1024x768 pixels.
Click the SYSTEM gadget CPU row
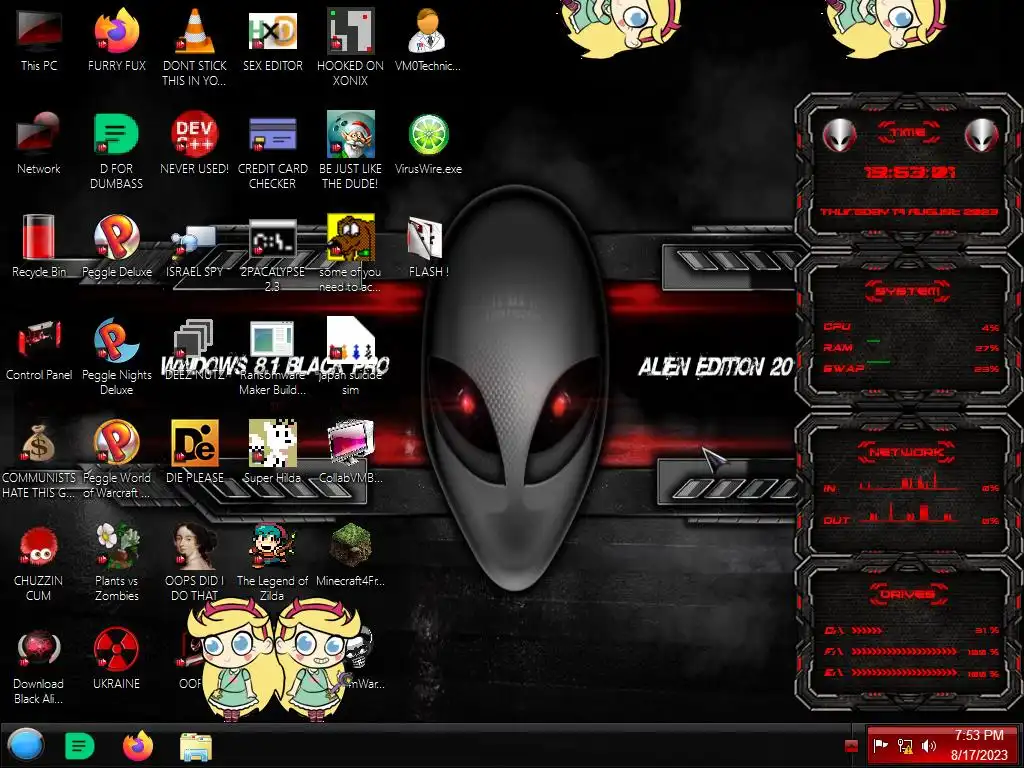(x=910, y=327)
